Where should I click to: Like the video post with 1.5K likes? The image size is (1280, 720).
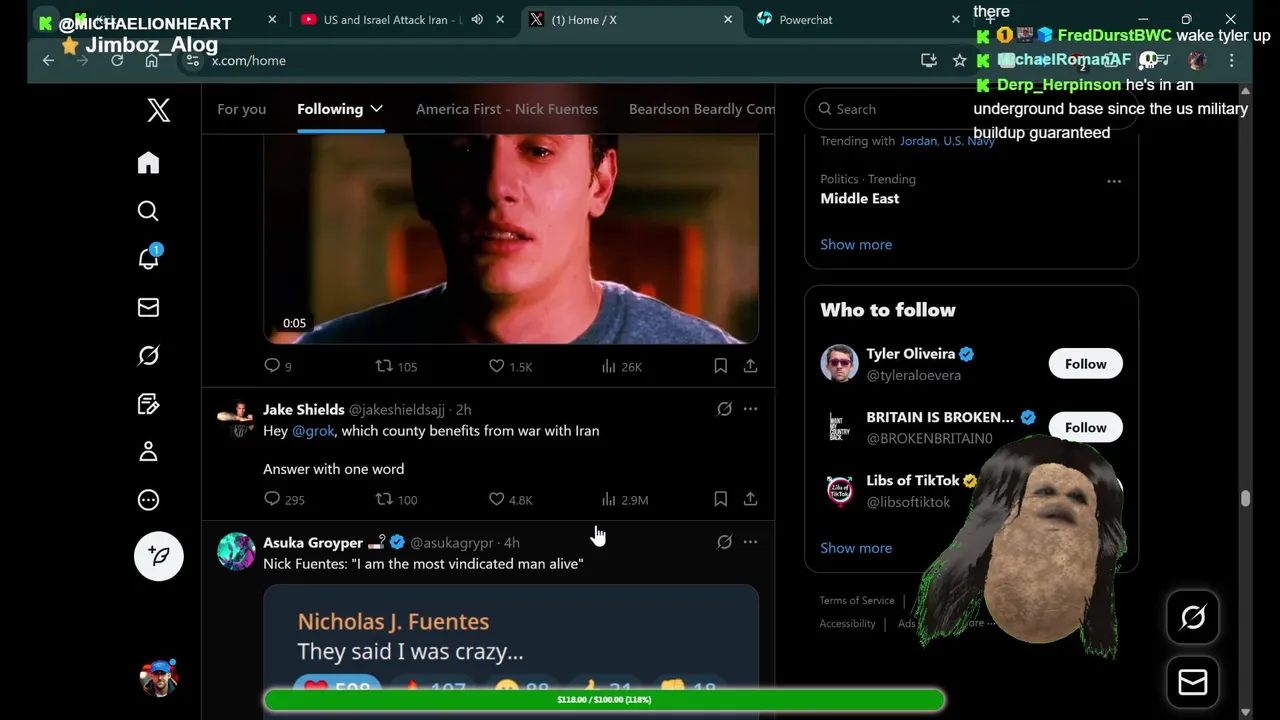pyautogui.click(x=510, y=366)
